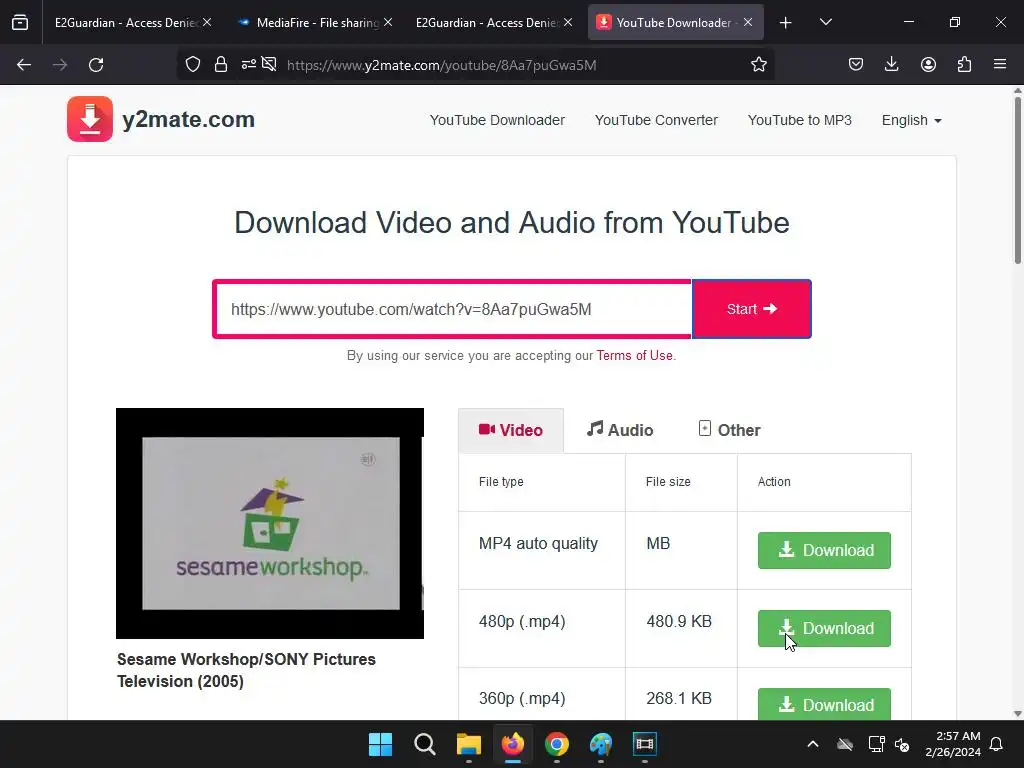The width and height of the screenshot is (1024, 768).
Task: Select the Video format tab
Action: click(511, 430)
